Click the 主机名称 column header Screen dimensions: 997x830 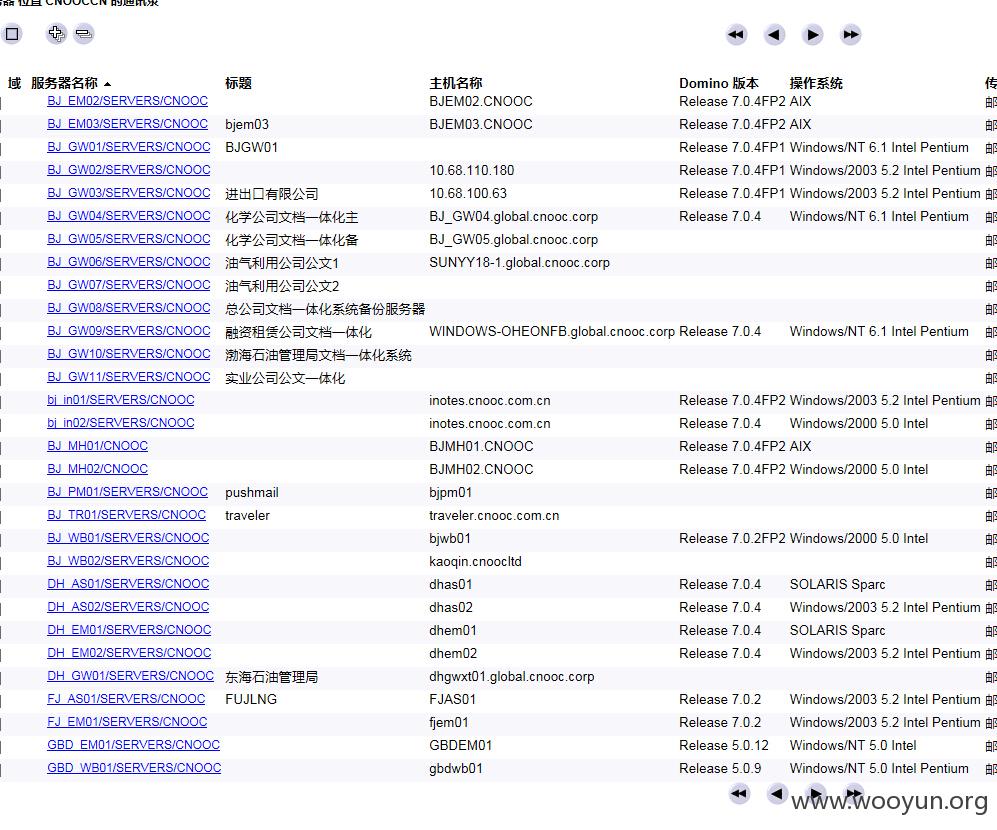(x=456, y=83)
